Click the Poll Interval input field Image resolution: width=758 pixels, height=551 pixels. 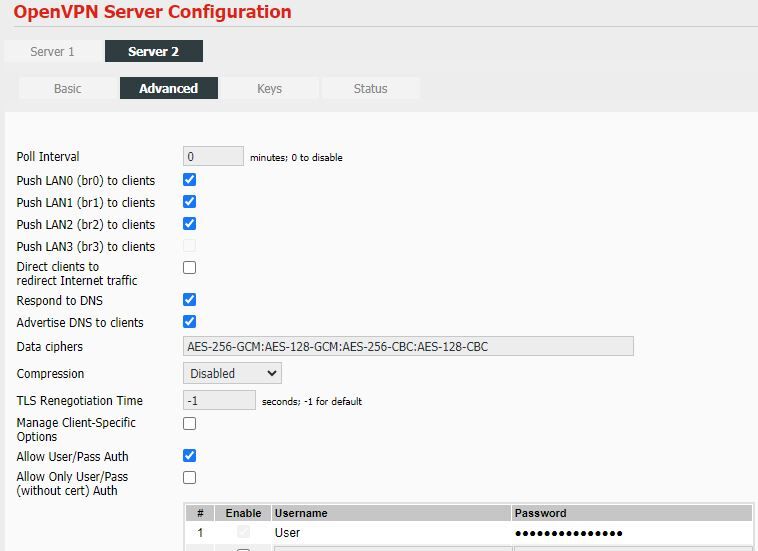[213, 156]
